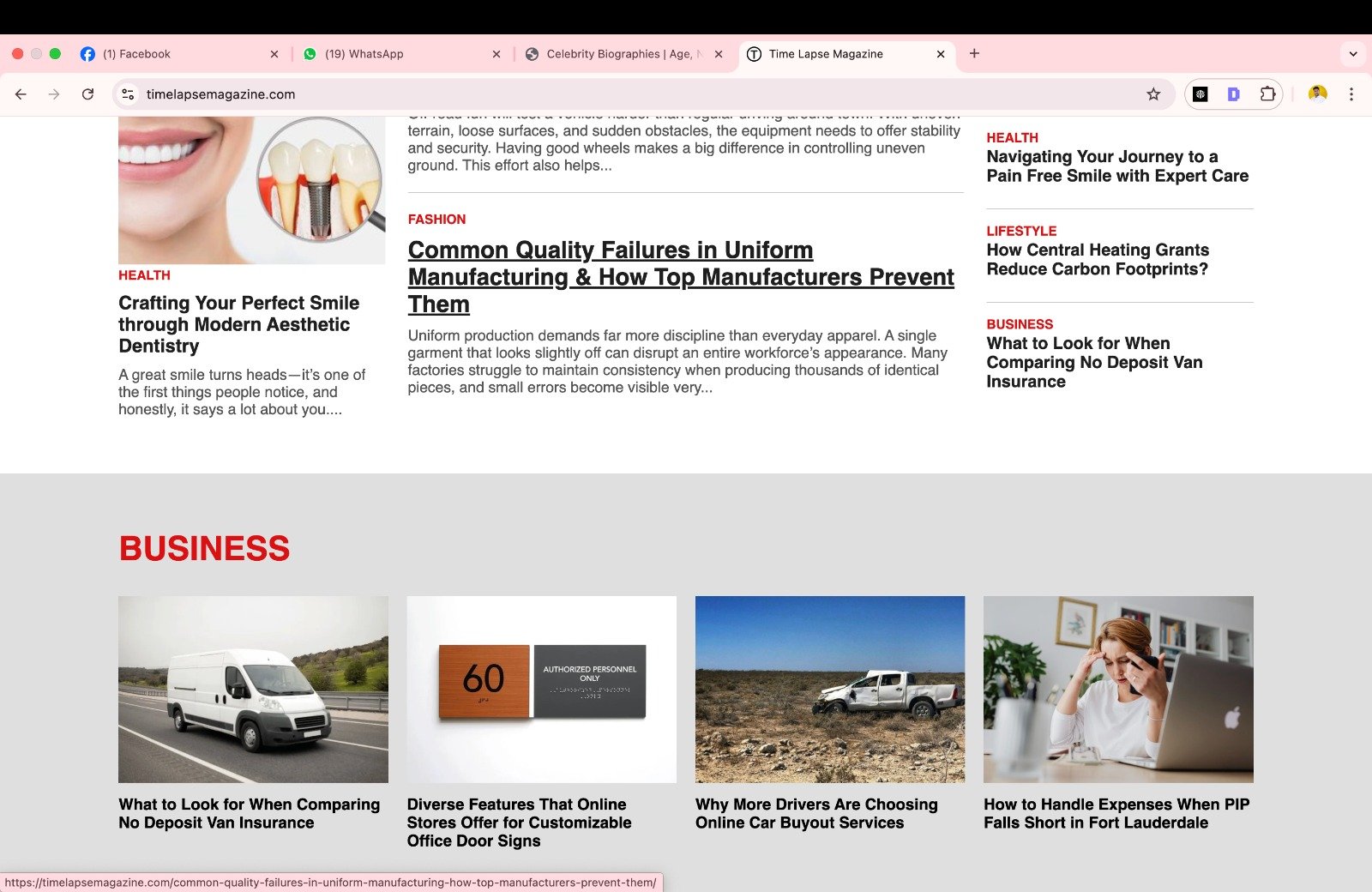
Task: Click the purple D extension icon
Action: 1233,94
